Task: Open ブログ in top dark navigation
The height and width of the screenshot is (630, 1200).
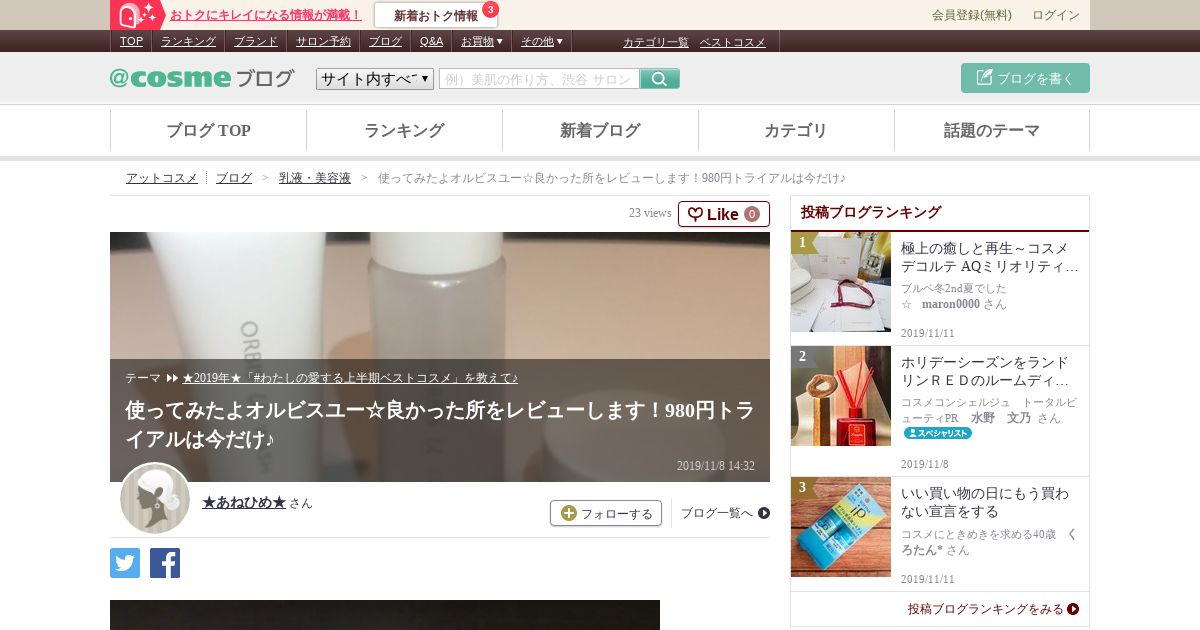Action: pos(385,41)
